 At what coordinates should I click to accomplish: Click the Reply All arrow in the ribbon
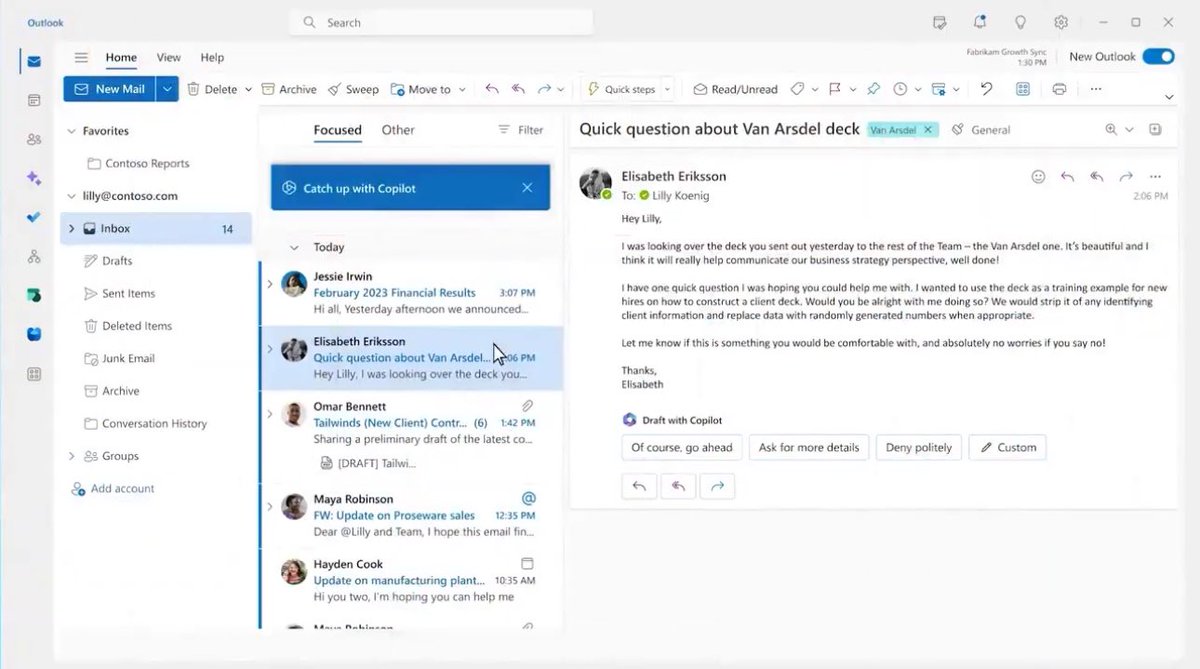(518, 89)
